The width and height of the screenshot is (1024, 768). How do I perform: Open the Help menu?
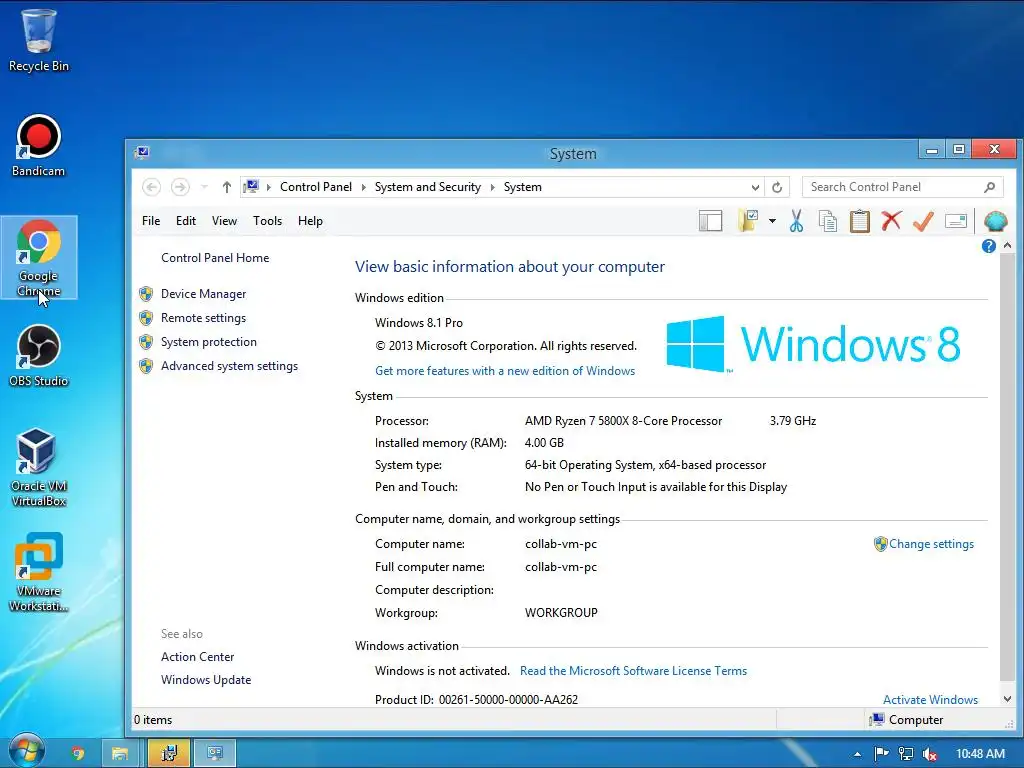(310, 221)
